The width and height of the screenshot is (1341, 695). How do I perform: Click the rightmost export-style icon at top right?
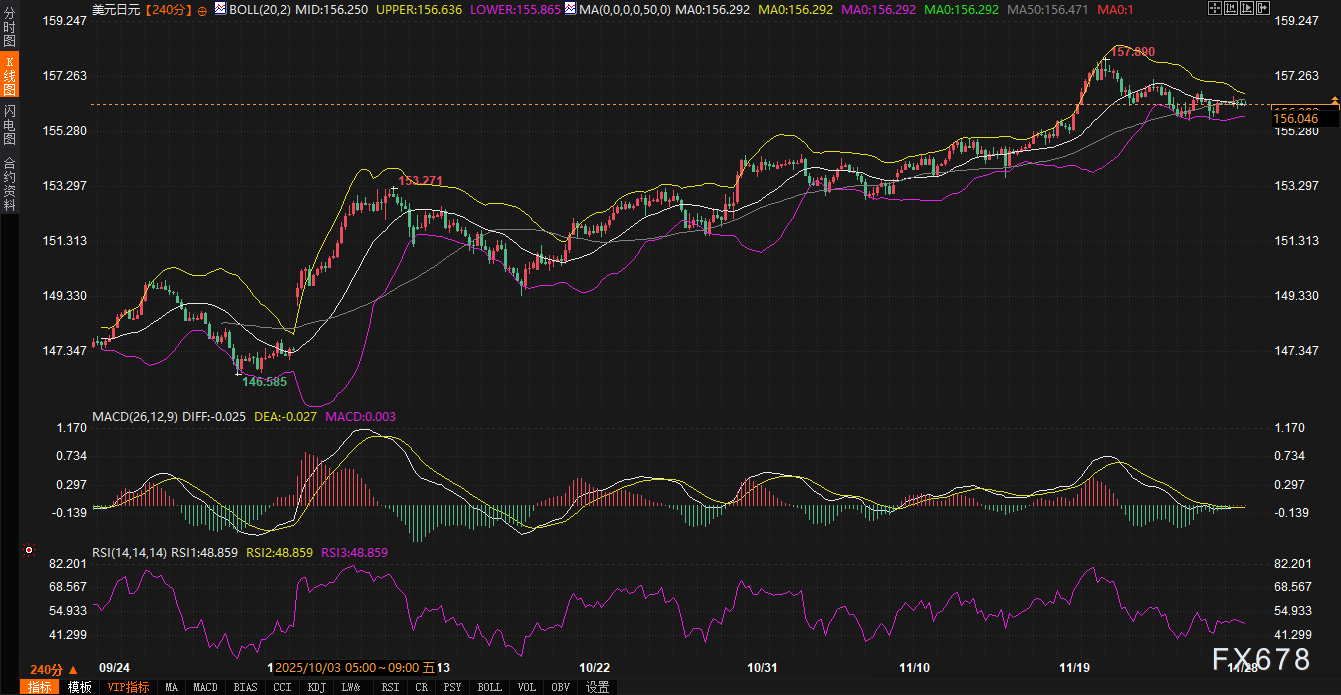pyautogui.click(x=1261, y=9)
